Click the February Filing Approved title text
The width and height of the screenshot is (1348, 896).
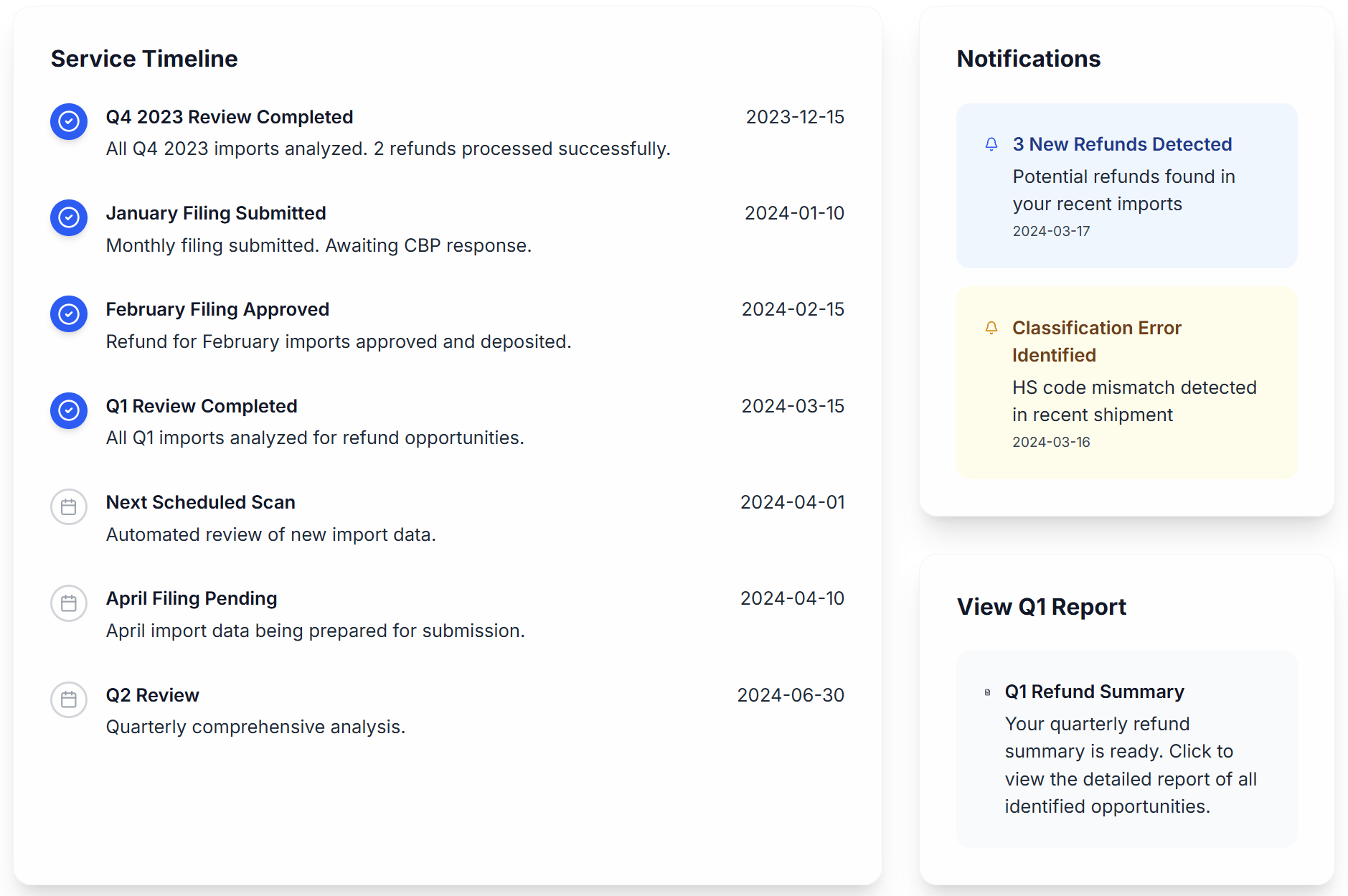click(x=217, y=309)
